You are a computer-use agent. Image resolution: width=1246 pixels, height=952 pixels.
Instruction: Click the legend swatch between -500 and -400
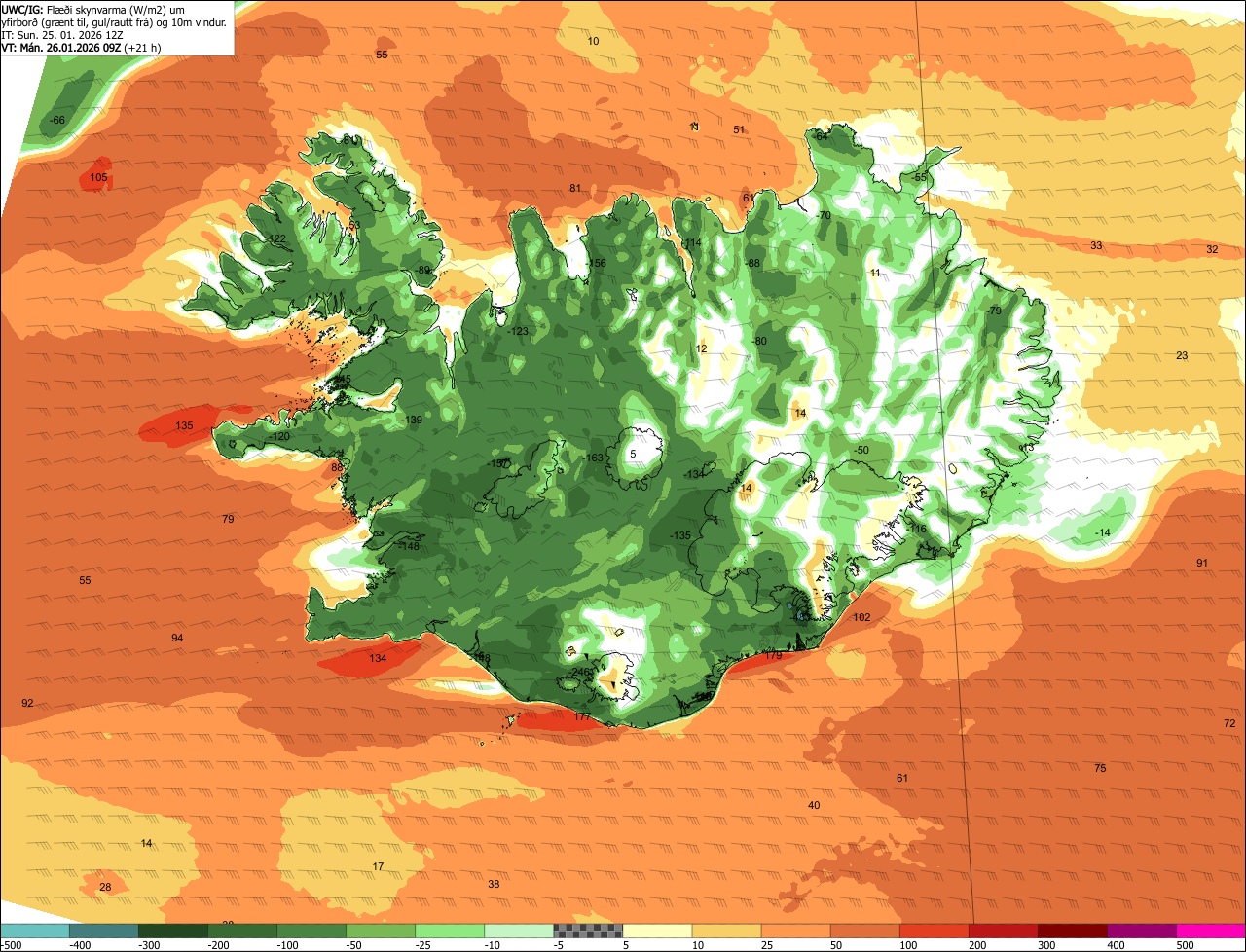pyautogui.click(x=35, y=931)
